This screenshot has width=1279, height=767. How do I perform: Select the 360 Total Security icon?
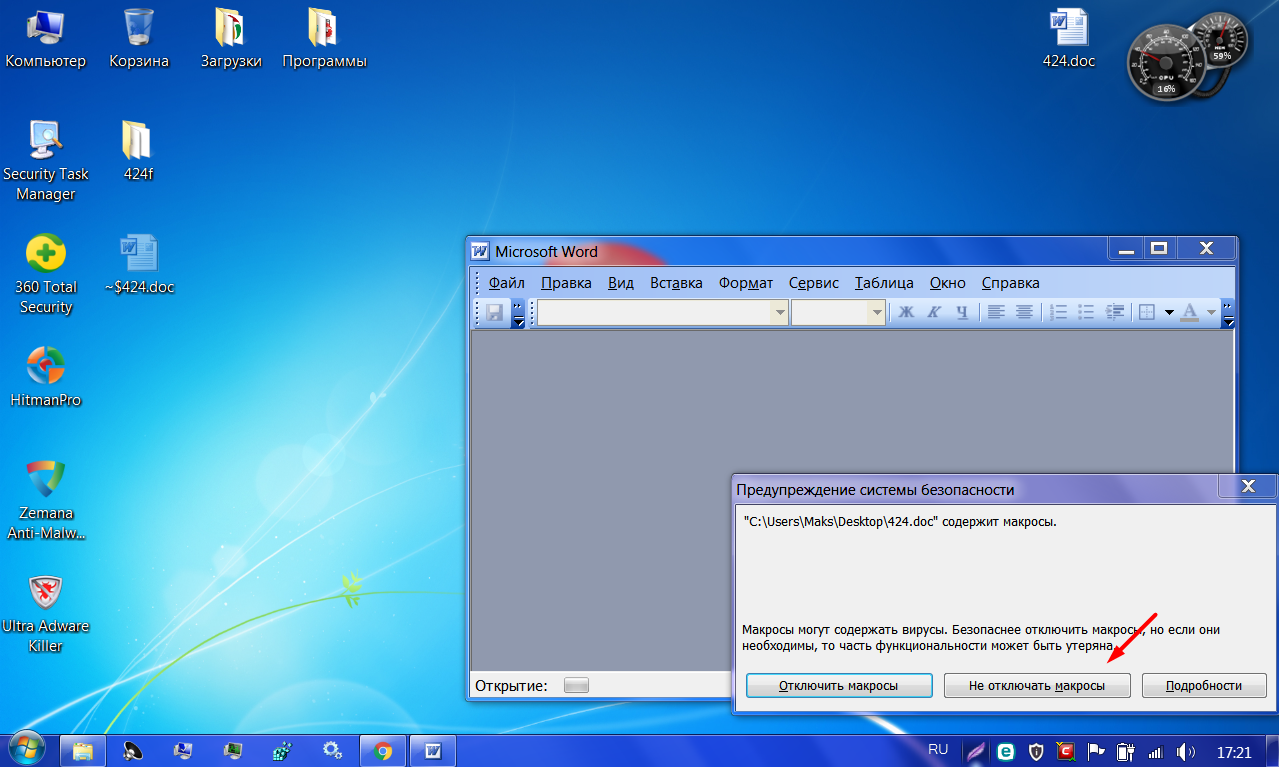(x=46, y=274)
